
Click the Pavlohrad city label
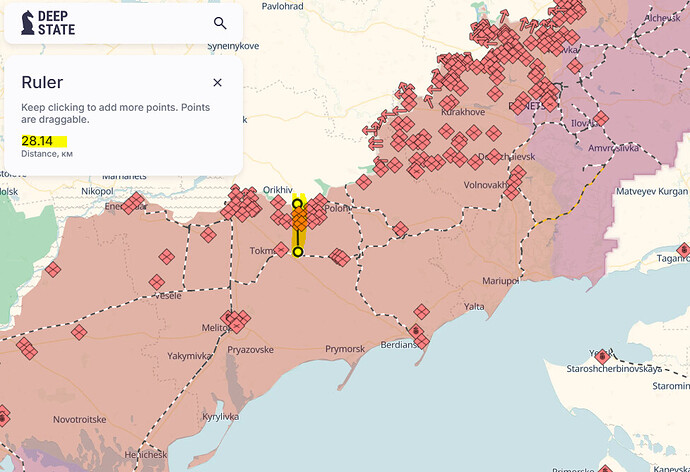tap(282, 6)
